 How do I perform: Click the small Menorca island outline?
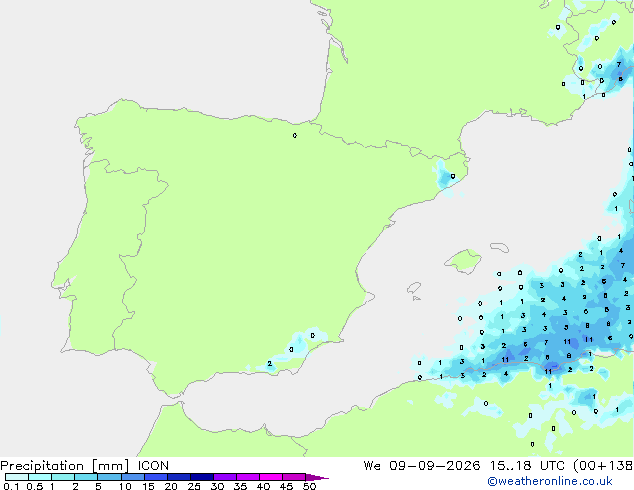coord(499,247)
